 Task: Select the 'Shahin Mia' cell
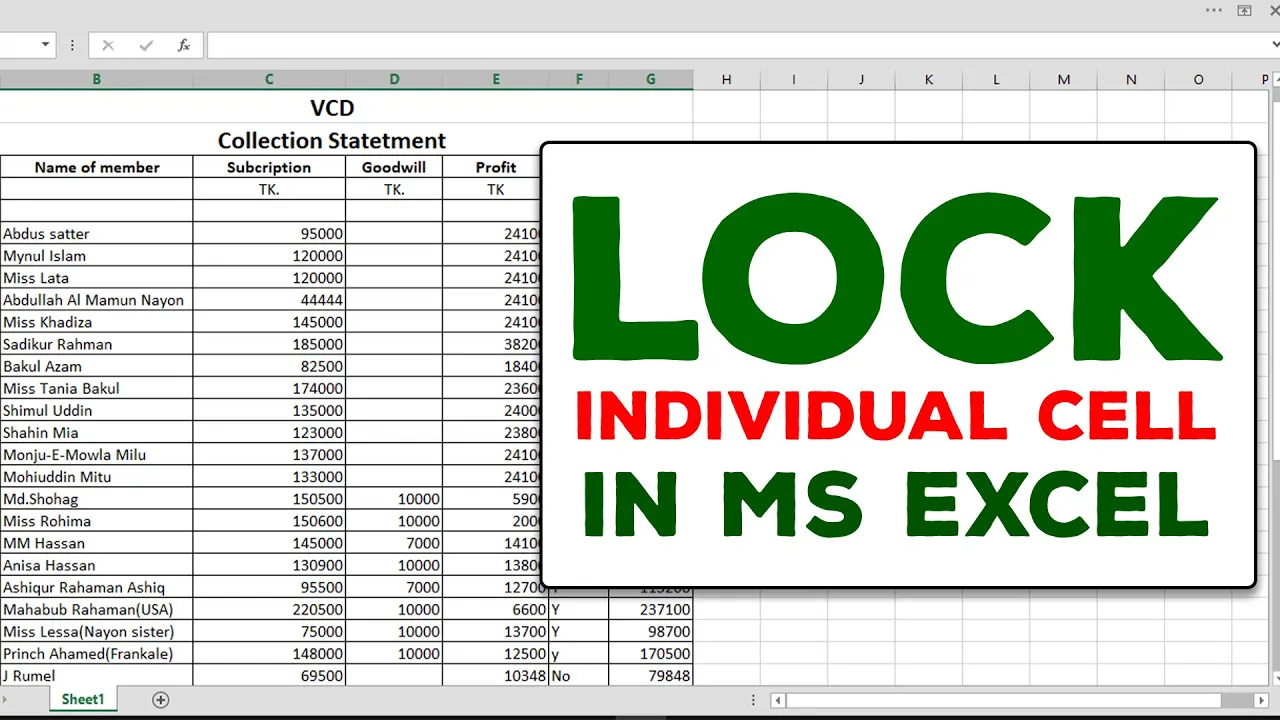point(97,432)
